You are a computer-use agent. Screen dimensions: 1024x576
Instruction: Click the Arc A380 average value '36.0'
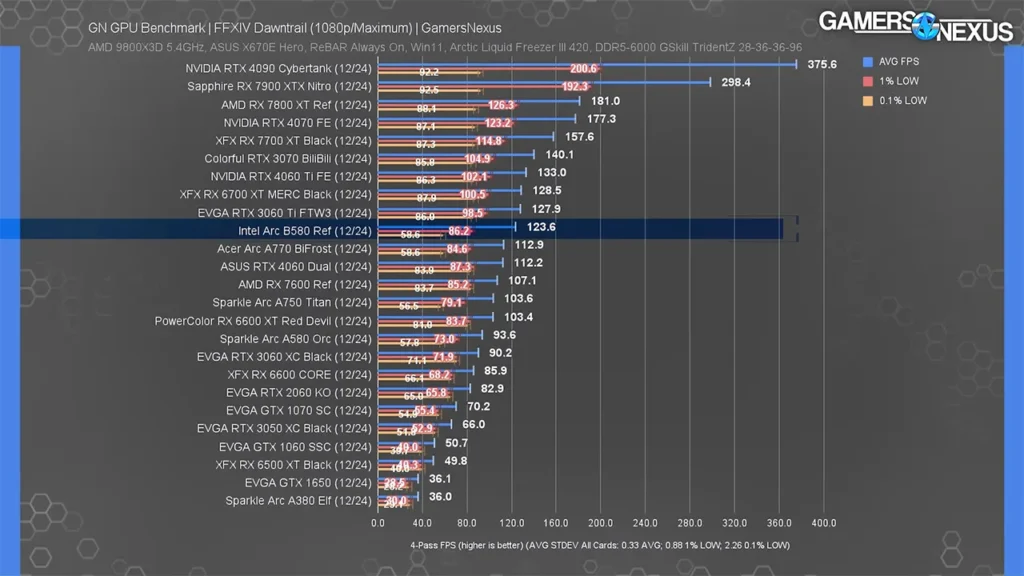coord(440,496)
